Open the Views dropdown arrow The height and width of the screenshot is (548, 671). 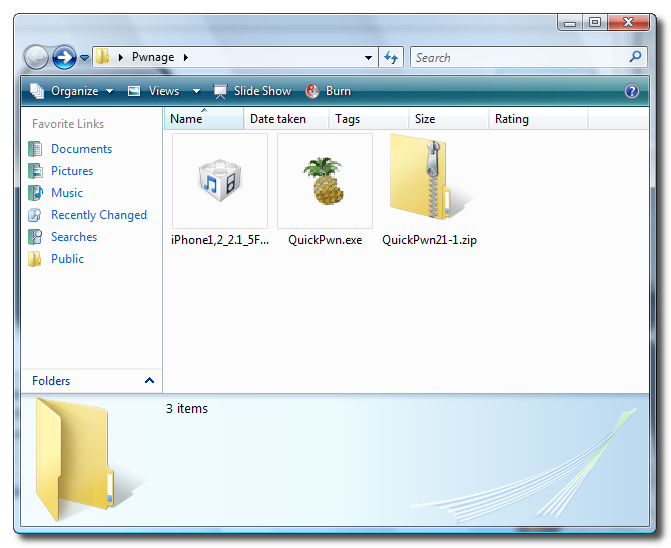pyautogui.click(x=196, y=91)
